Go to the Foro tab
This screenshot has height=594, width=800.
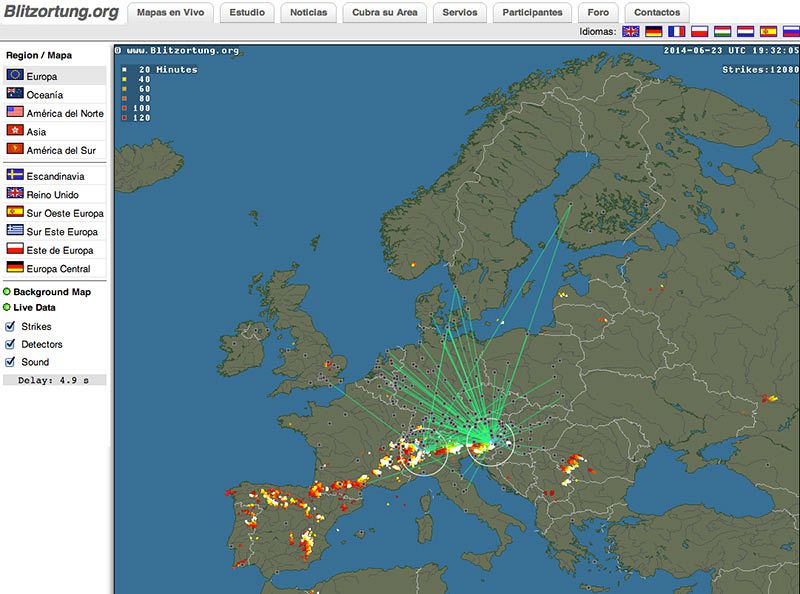(x=597, y=13)
